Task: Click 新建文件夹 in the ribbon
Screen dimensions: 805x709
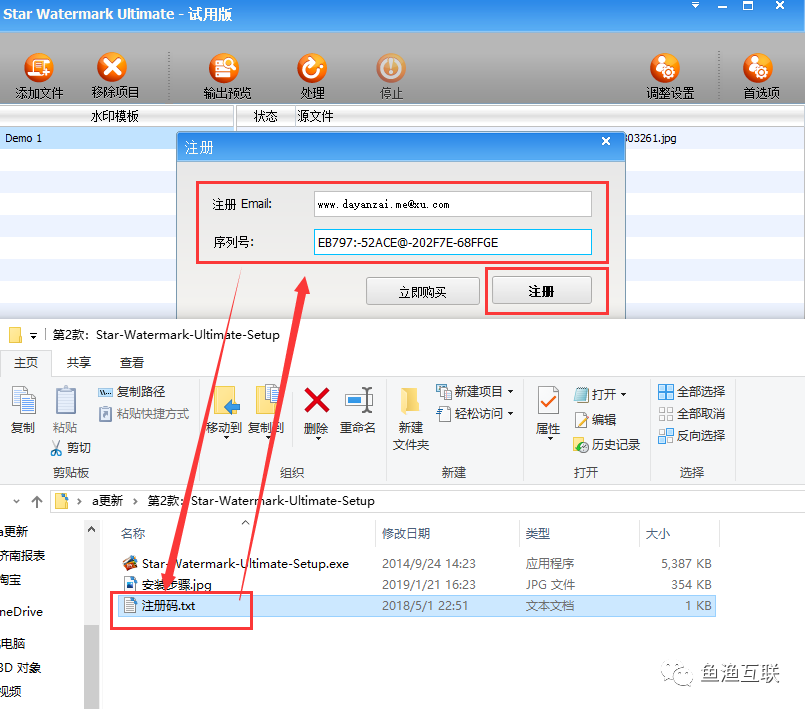Action: pos(411,418)
